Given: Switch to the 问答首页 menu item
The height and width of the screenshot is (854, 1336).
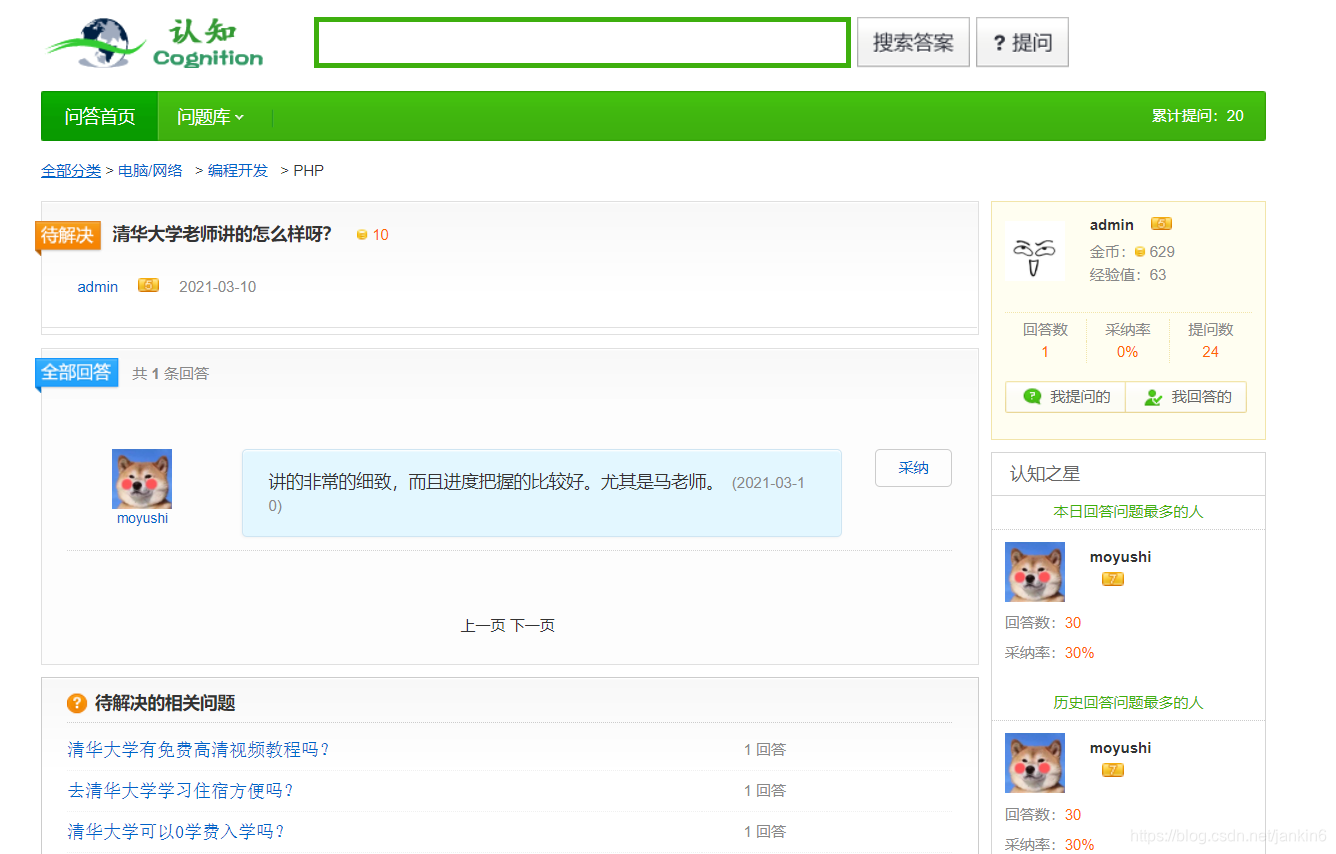Looking at the screenshot, I should pyautogui.click(x=97, y=116).
